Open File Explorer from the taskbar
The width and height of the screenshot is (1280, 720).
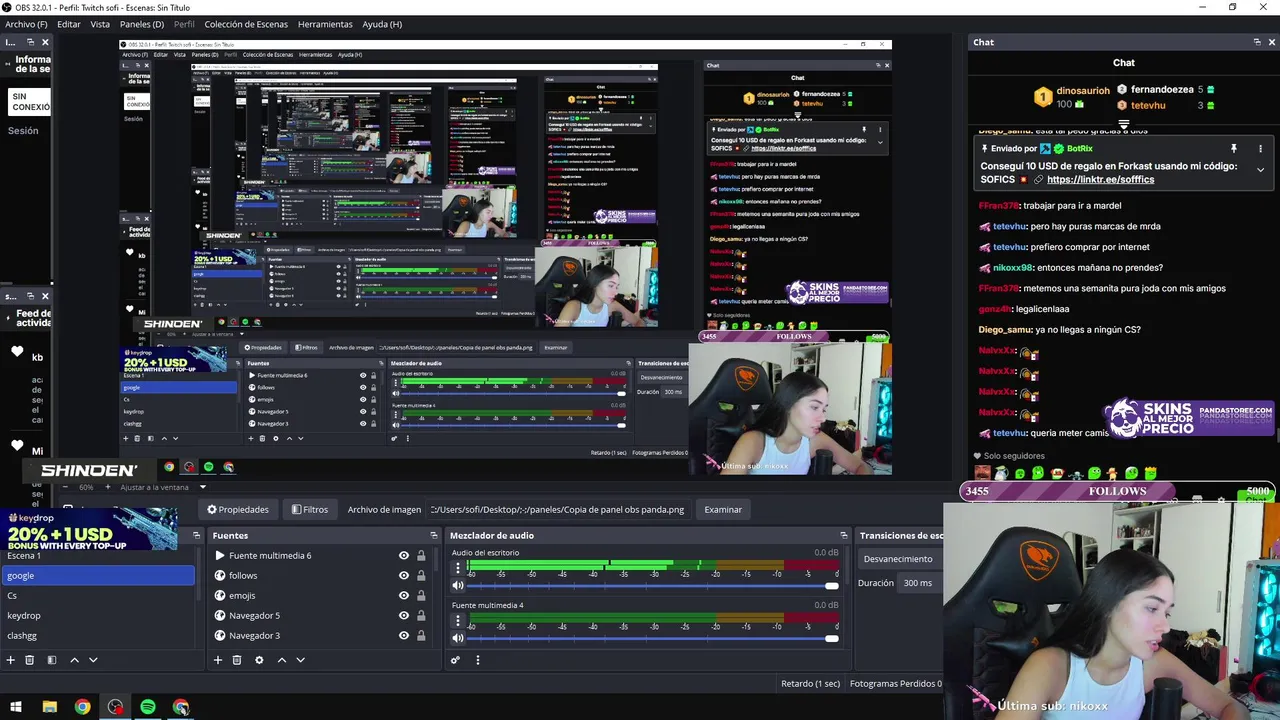[x=49, y=707]
